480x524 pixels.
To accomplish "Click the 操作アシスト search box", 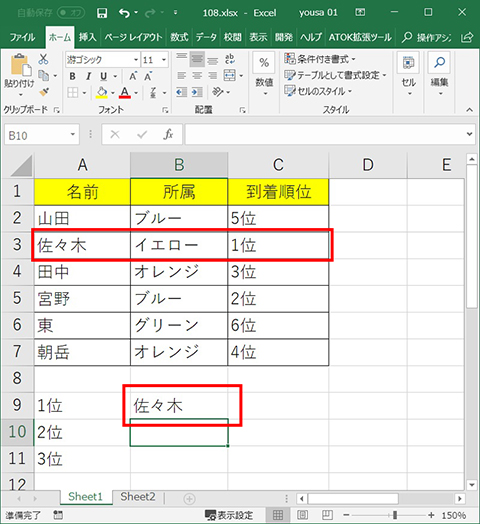I will 427,37.
